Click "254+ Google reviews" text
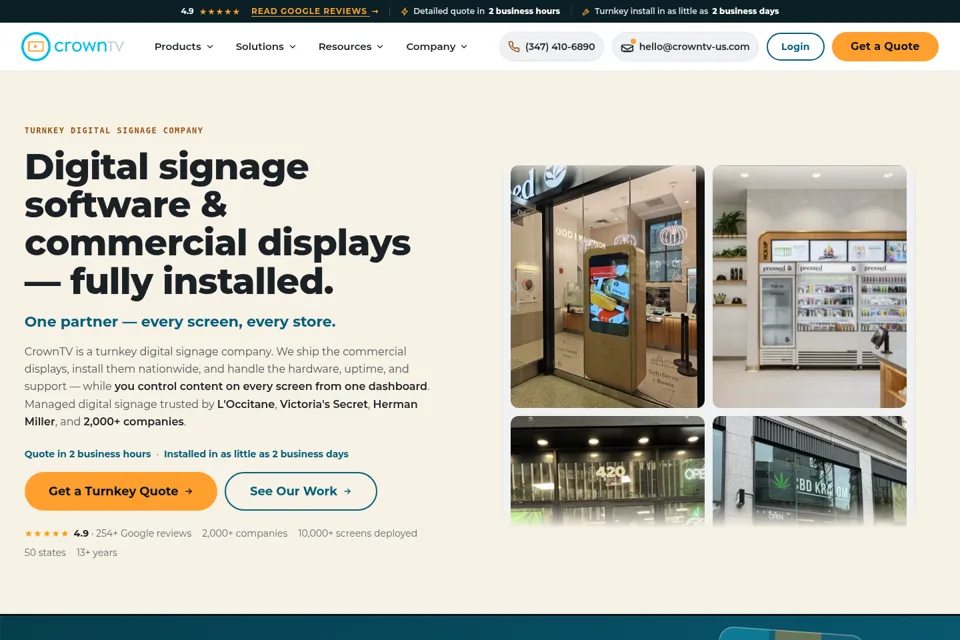The image size is (960, 640). pyautogui.click(x=143, y=533)
